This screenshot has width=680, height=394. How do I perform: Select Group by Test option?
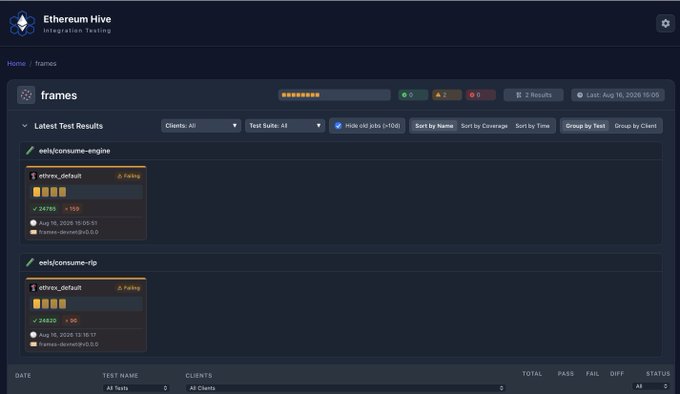585,126
